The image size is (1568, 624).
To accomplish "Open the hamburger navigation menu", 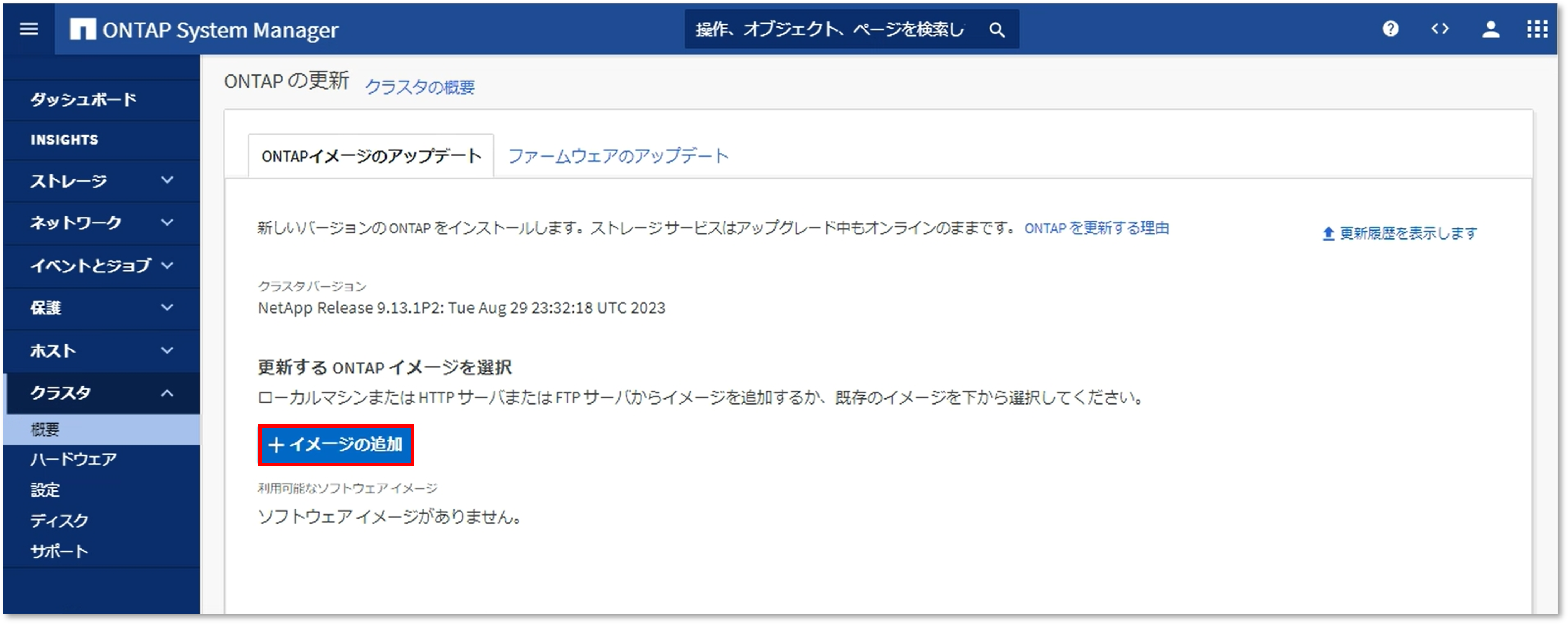I will coord(29,29).
